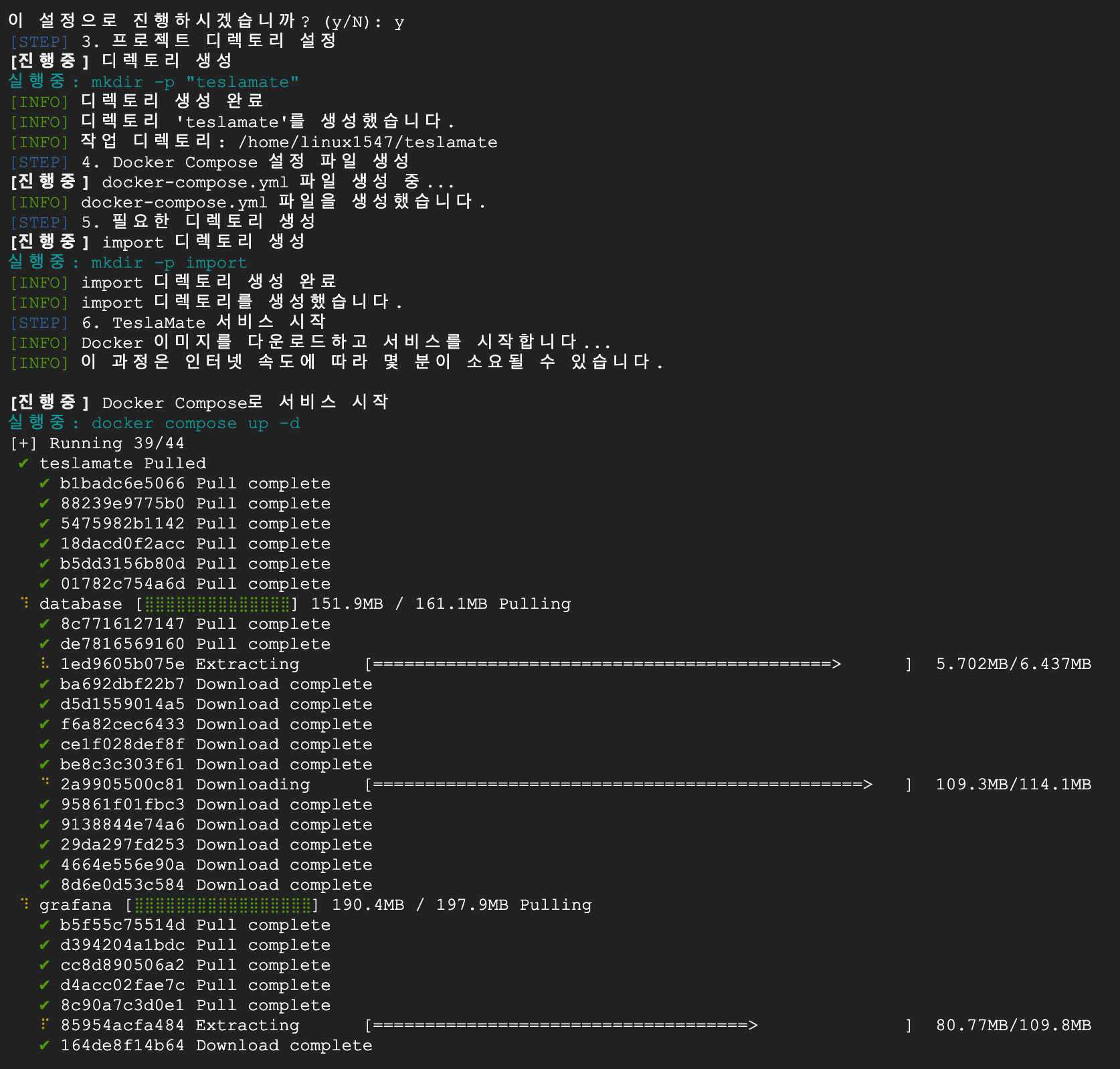Viewport: 1120px width, 1069px height.
Task: Click the 85954acfa484 extracting progress bar
Action: click(x=639, y=1026)
